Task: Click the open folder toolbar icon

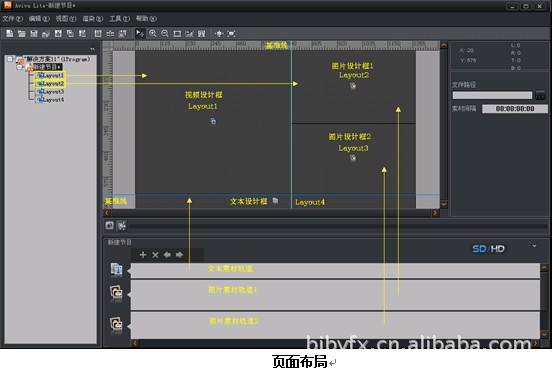Action: click(22, 33)
